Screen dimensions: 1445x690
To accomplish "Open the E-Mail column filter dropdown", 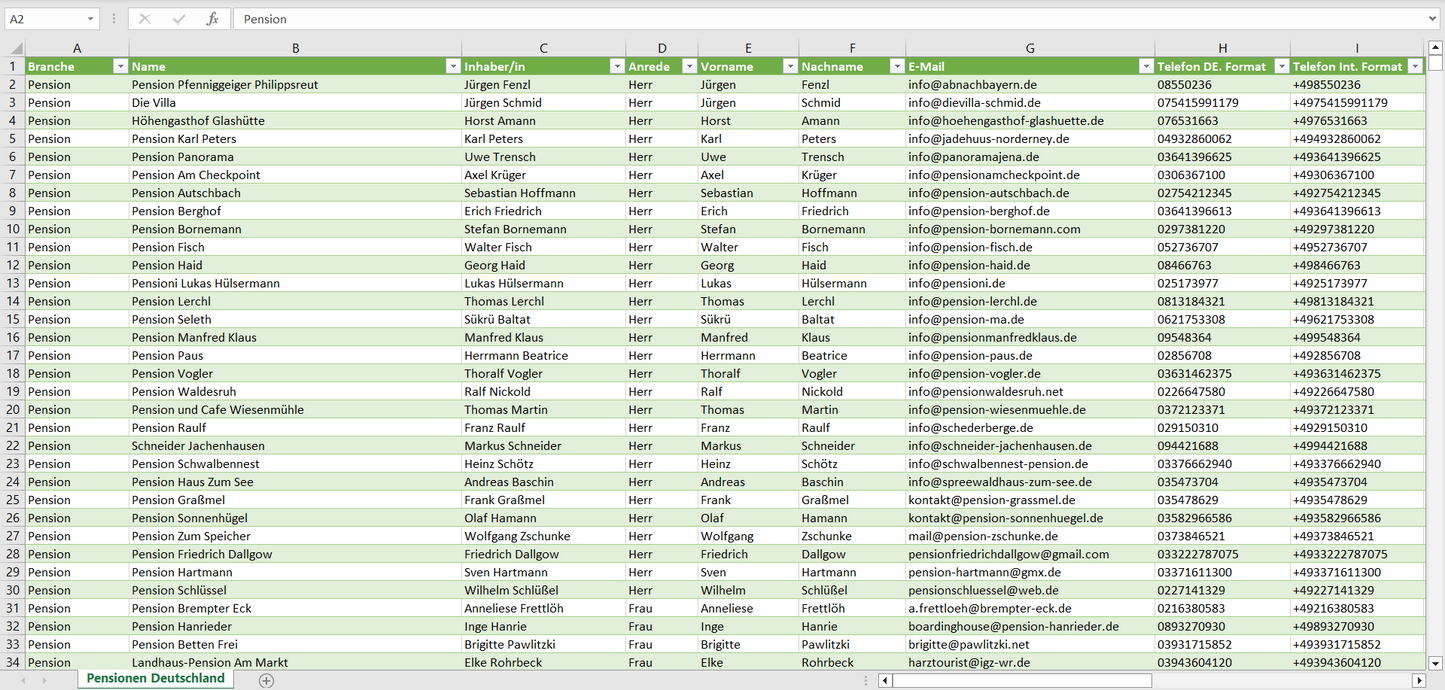I will [x=1145, y=66].
